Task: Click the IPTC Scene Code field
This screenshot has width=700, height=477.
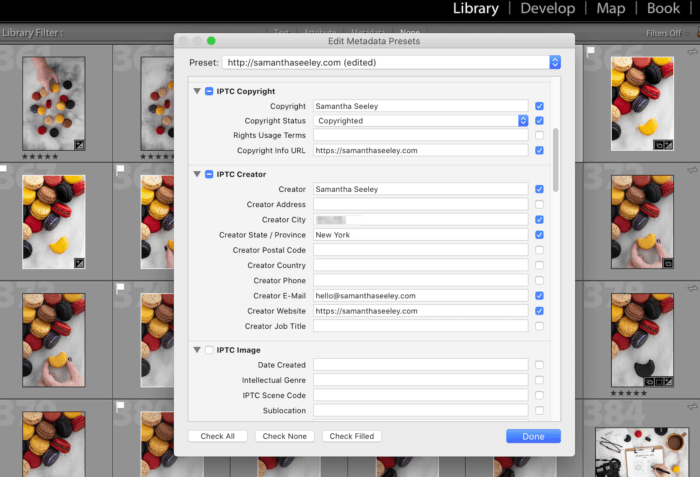Action: click(x=421, y=395)
